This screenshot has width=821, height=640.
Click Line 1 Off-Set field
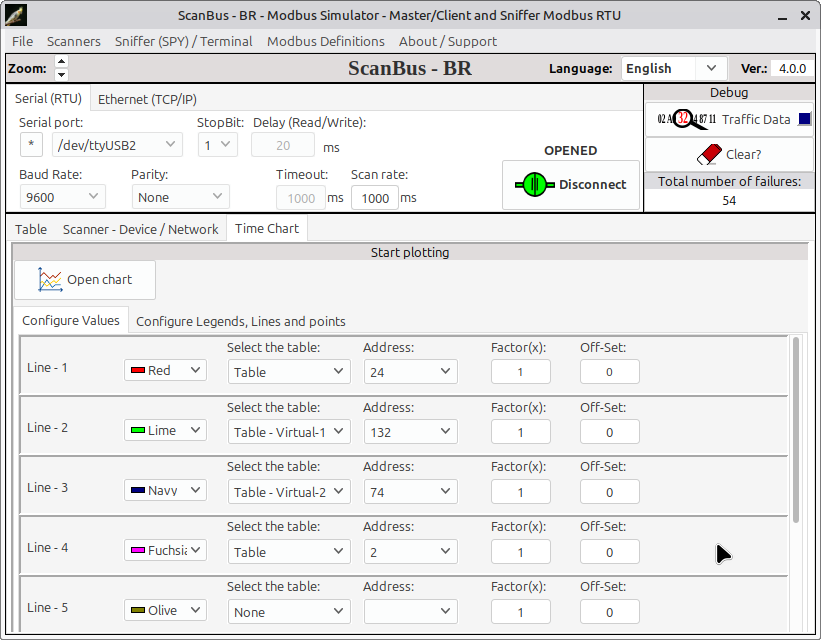tap(609, 372)
